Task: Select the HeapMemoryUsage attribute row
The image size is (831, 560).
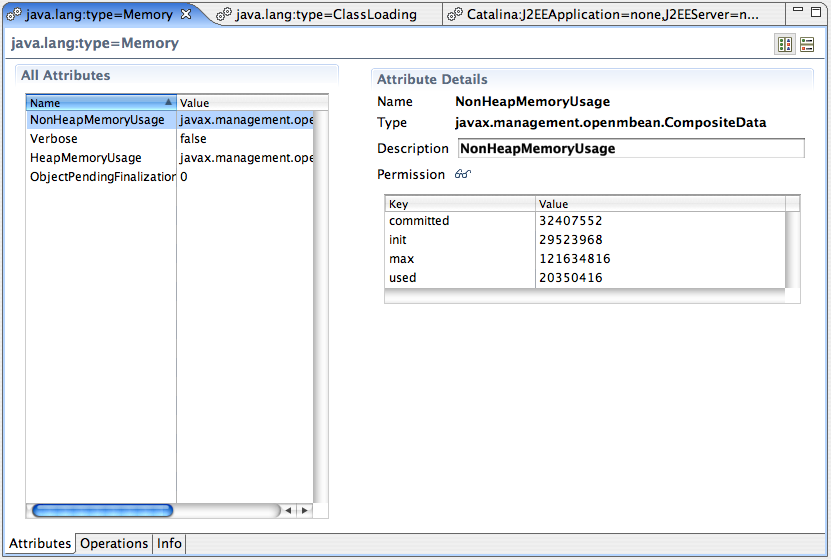Action: click(x=86, y=158)
